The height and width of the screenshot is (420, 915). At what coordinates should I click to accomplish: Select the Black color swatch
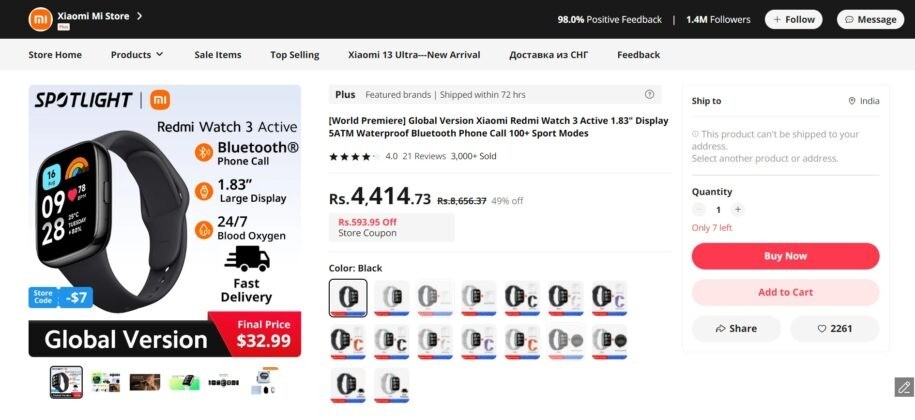pyautogui.click(x=348, y=298)
